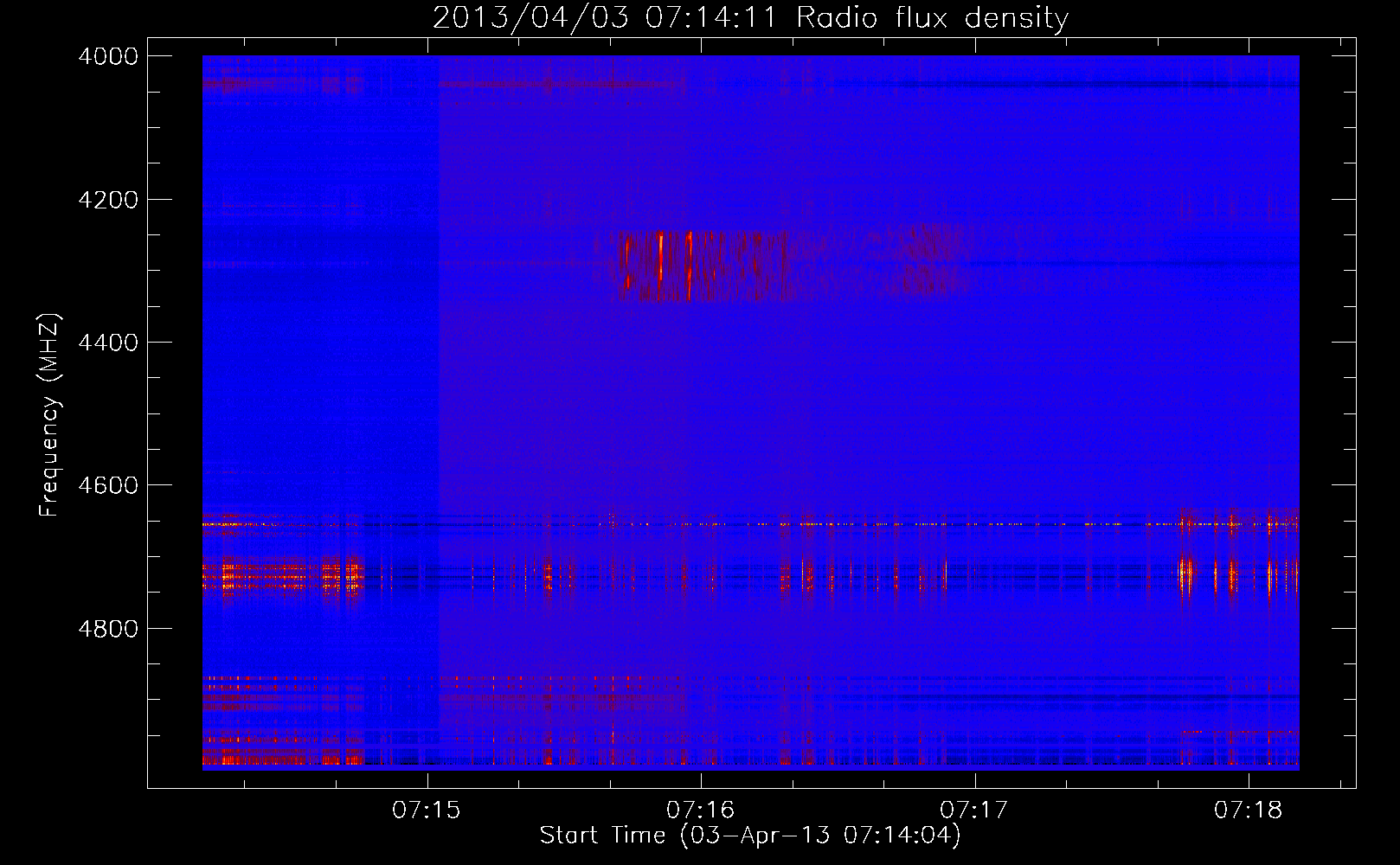Viewport: 1400px width, 865px height.
Task: Click the 4600 frequency axis label
Action: (108, 485)
